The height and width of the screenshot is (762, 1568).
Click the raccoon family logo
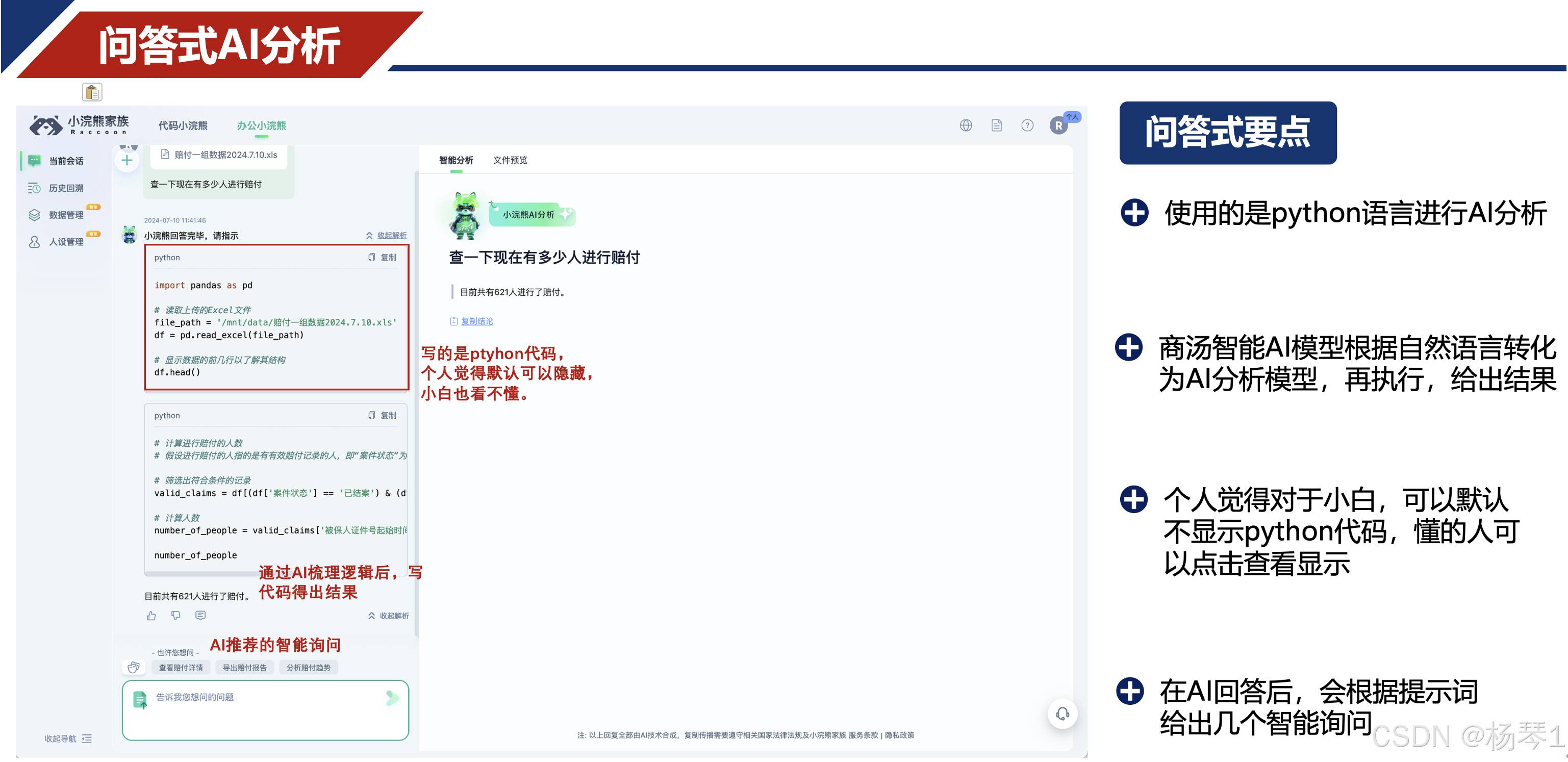pos(79,125)
